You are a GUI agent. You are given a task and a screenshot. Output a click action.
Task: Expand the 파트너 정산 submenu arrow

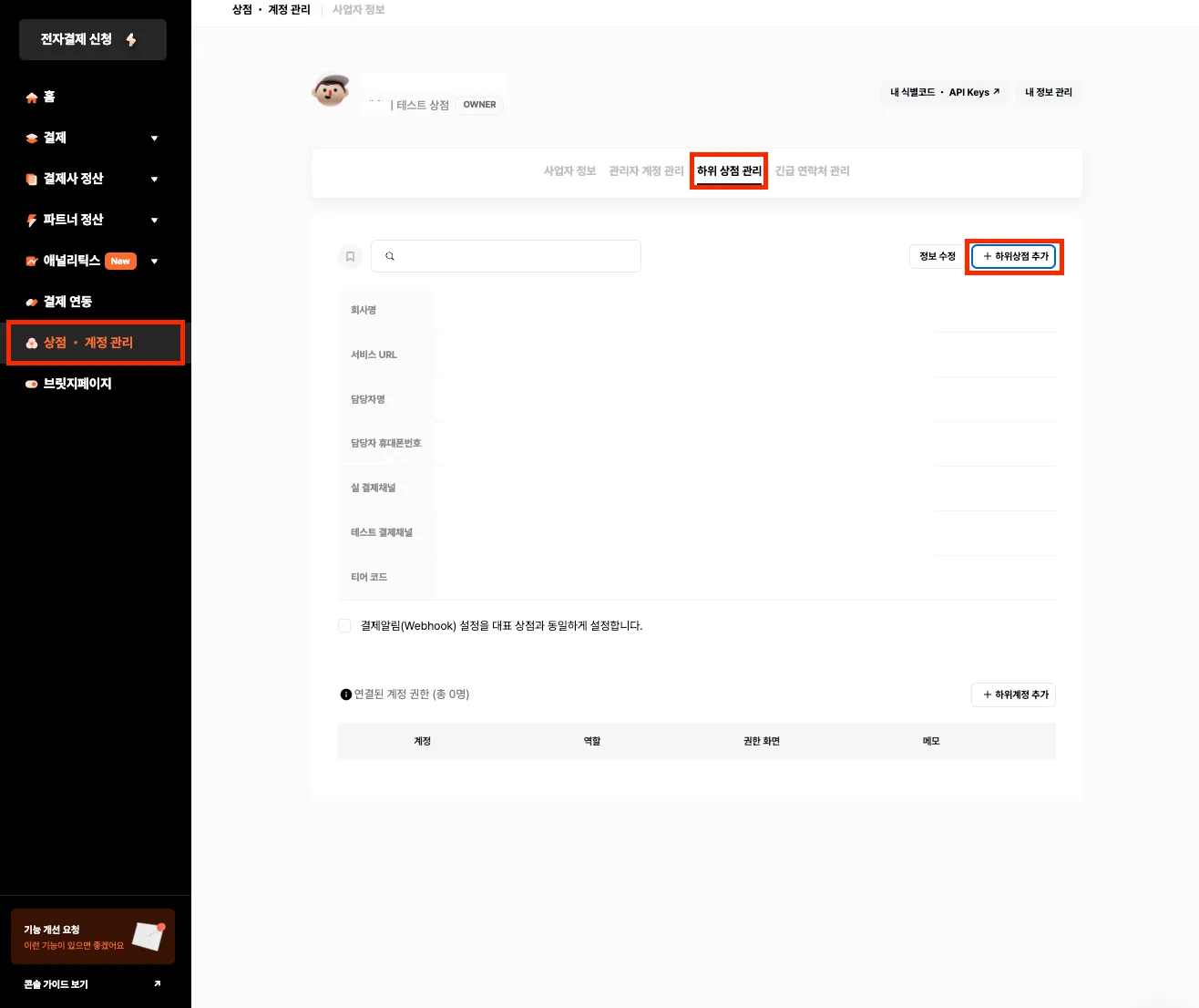(154, 221)
